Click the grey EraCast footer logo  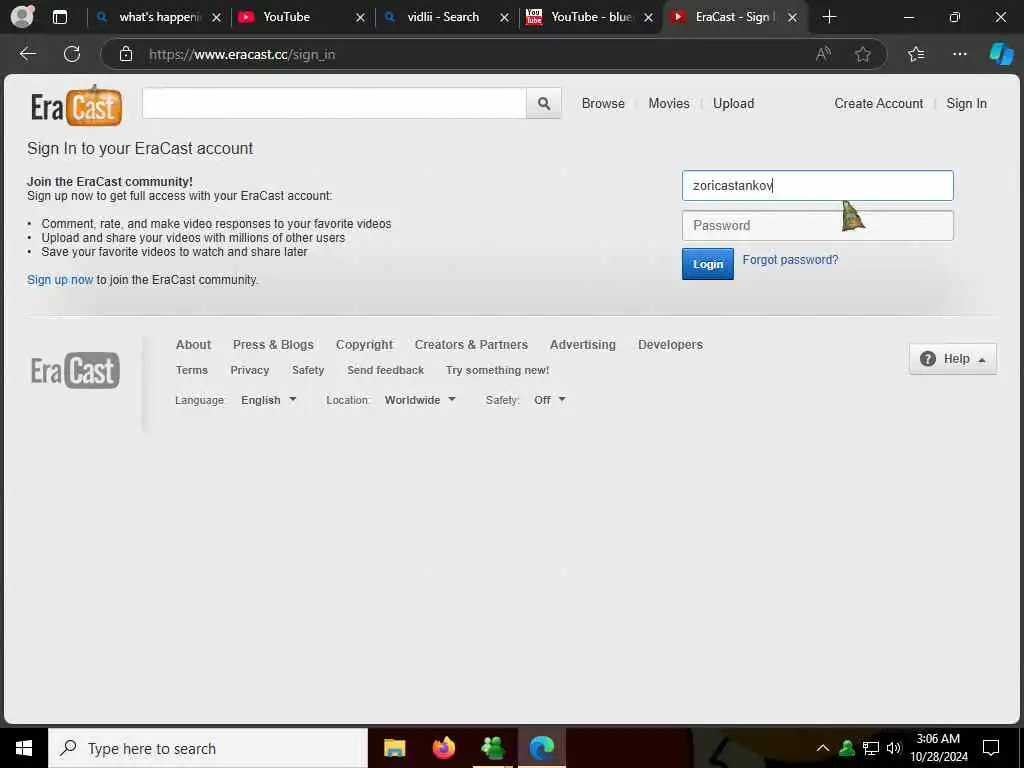75,370
